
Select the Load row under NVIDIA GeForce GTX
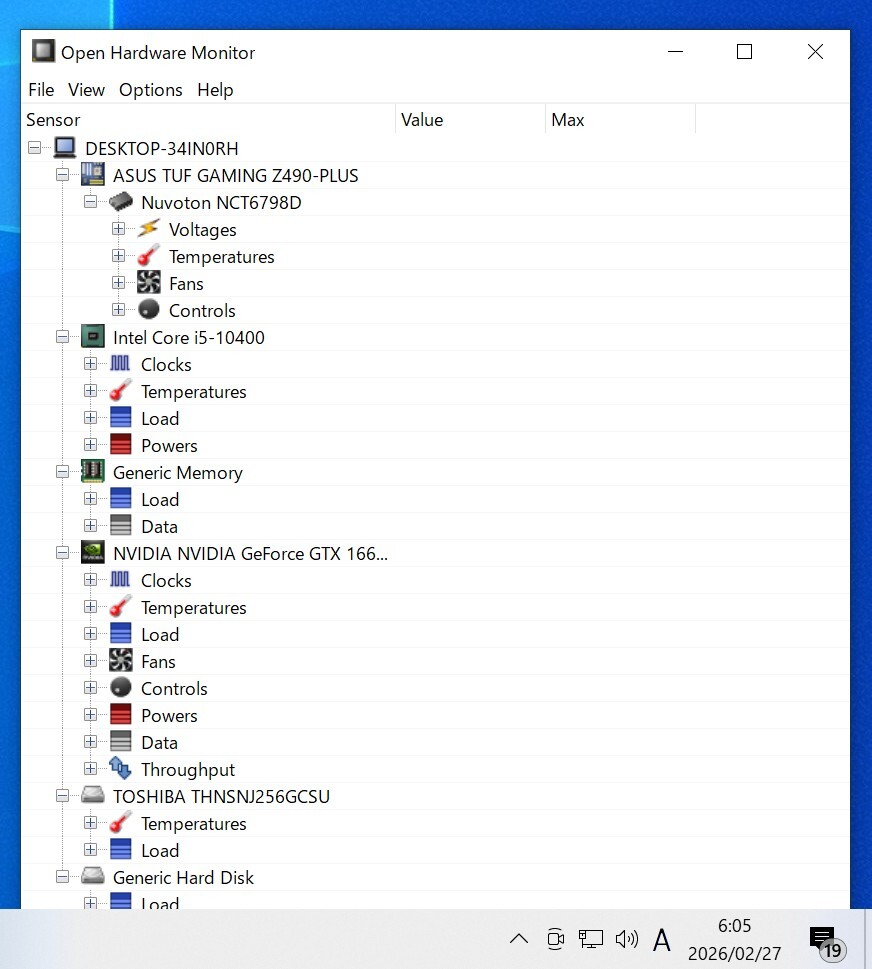436,634
